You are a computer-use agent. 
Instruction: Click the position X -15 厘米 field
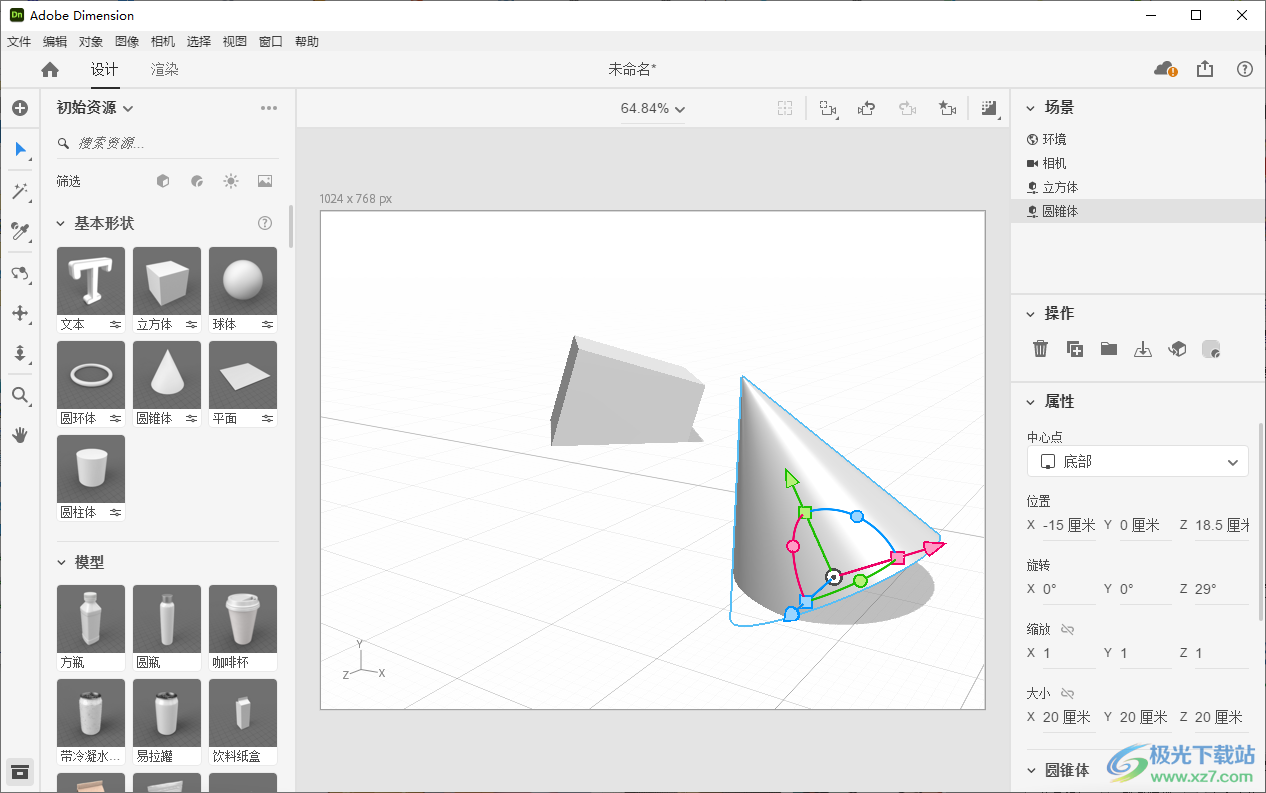[x=1069, y=525]
